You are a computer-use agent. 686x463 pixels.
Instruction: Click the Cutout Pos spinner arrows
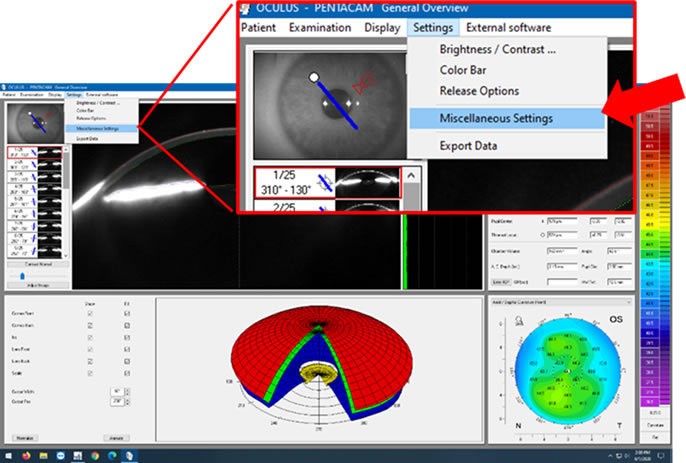point(127,401)
